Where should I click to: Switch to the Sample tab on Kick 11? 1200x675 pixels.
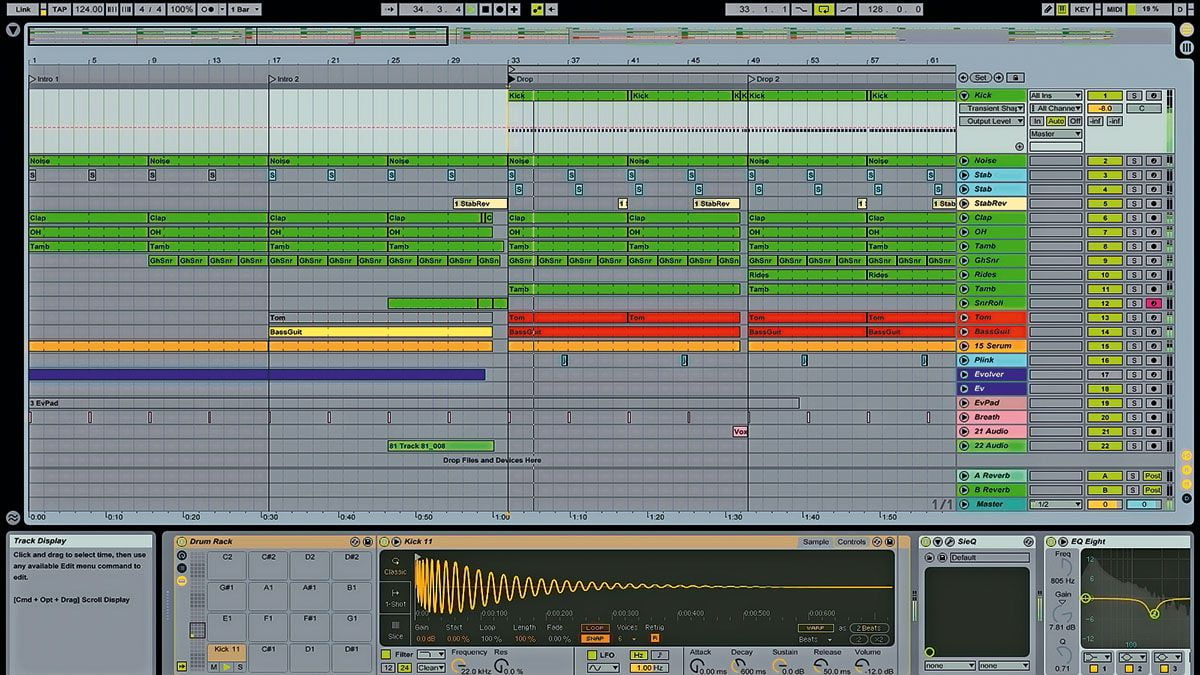[x=814, y=542]
